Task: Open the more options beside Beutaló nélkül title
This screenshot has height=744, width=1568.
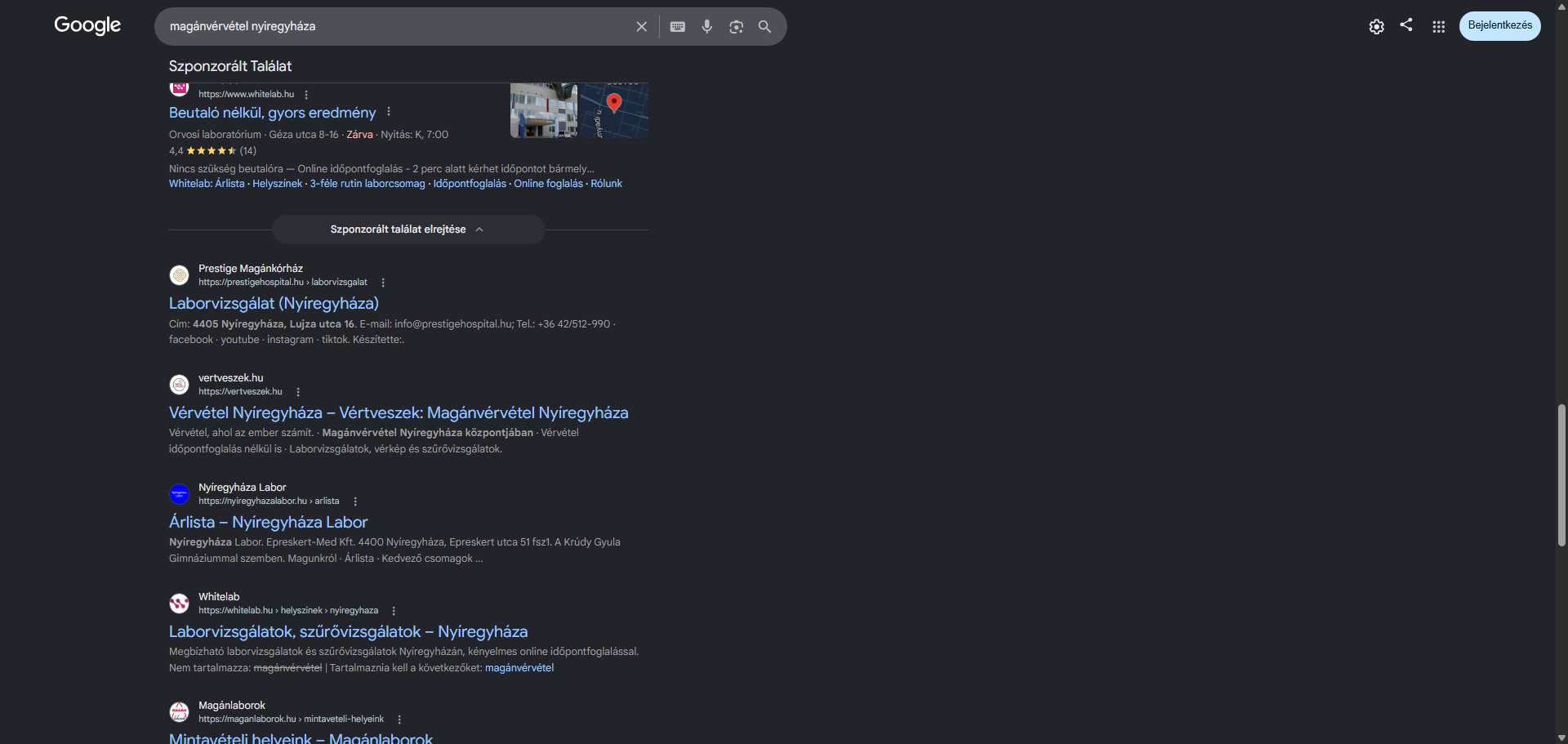Action: click(389, 111)
